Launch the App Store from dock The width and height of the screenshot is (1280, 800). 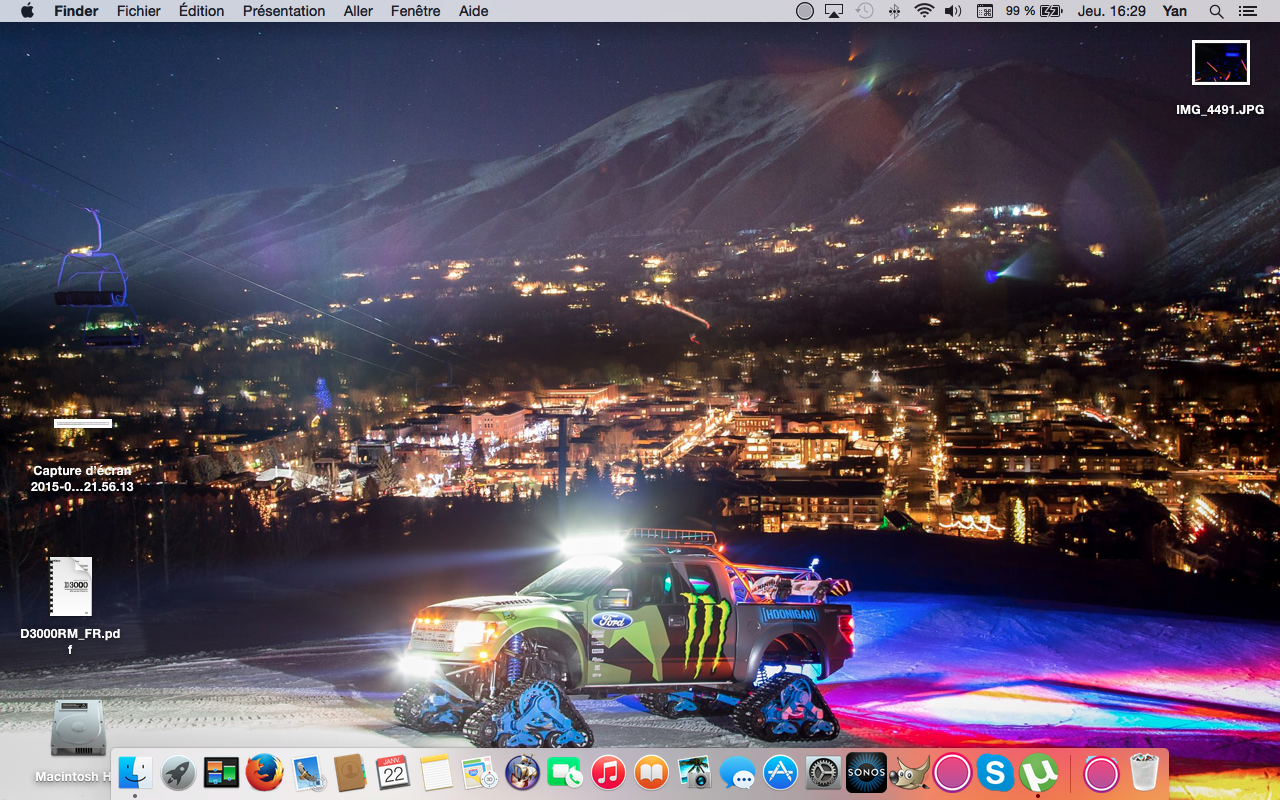pos(780,772)
